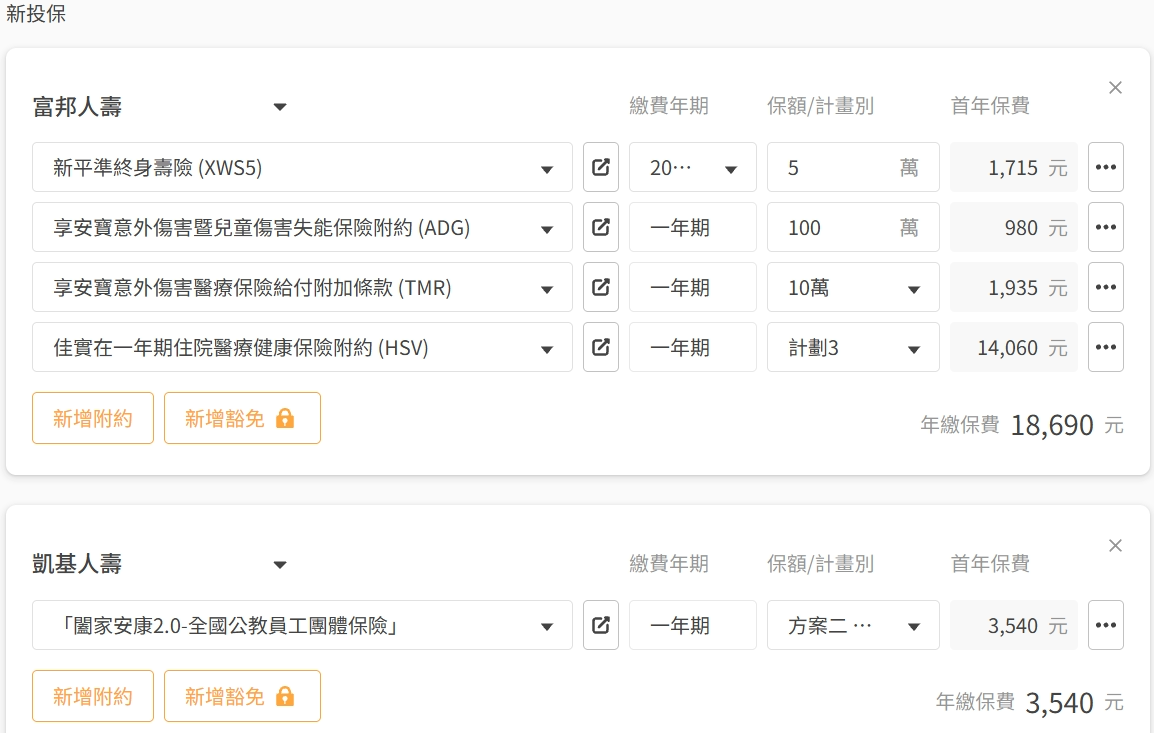This screenshot has width=1154, height=733.
Task: Select first-year premium 3,540 元 in 闔家安康 row
Action: point(1013,625)
